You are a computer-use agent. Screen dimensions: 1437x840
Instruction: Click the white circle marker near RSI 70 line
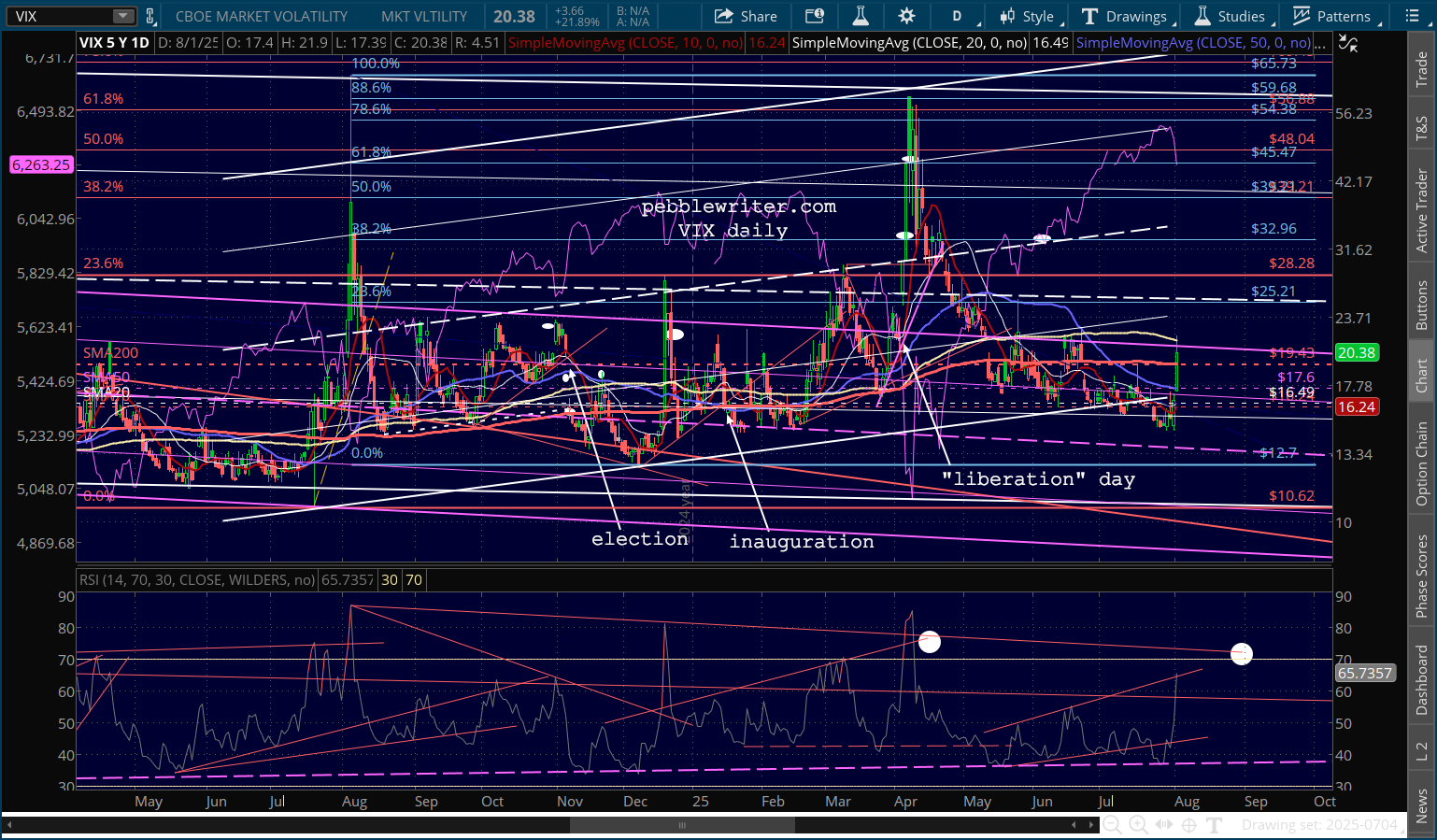coord(1241,654)
